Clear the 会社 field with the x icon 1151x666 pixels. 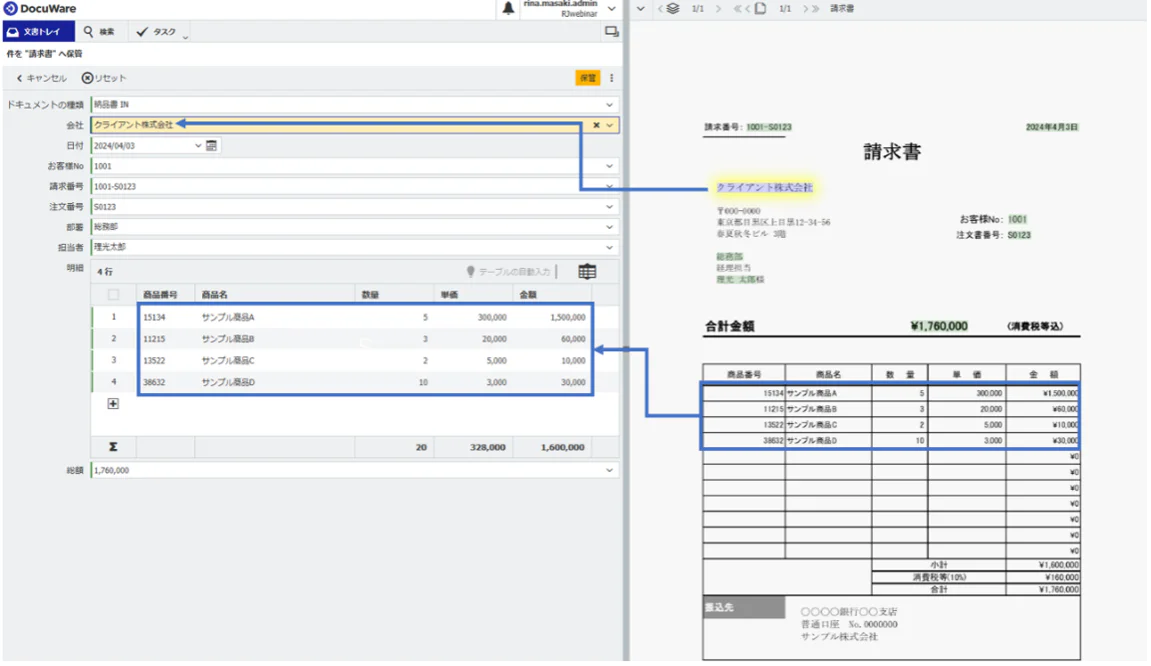pyautogui.click(x=596, y=125)
